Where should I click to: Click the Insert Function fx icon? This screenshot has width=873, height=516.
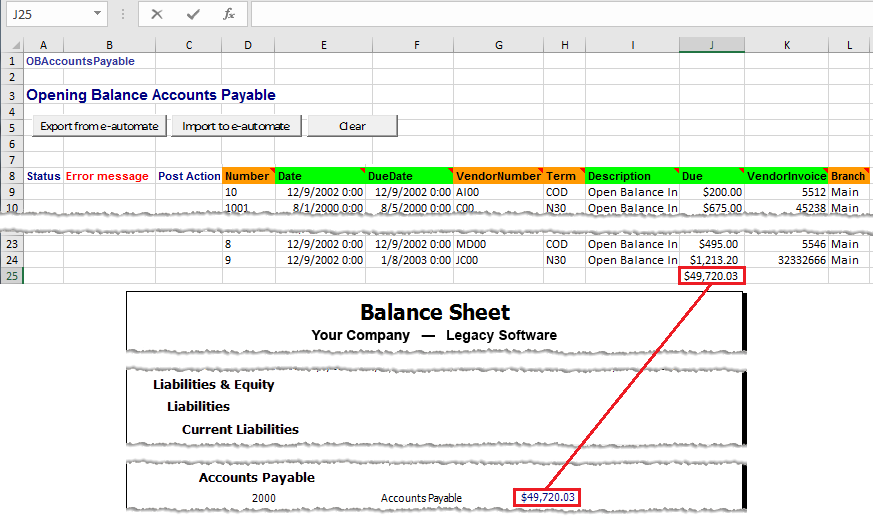229,14
